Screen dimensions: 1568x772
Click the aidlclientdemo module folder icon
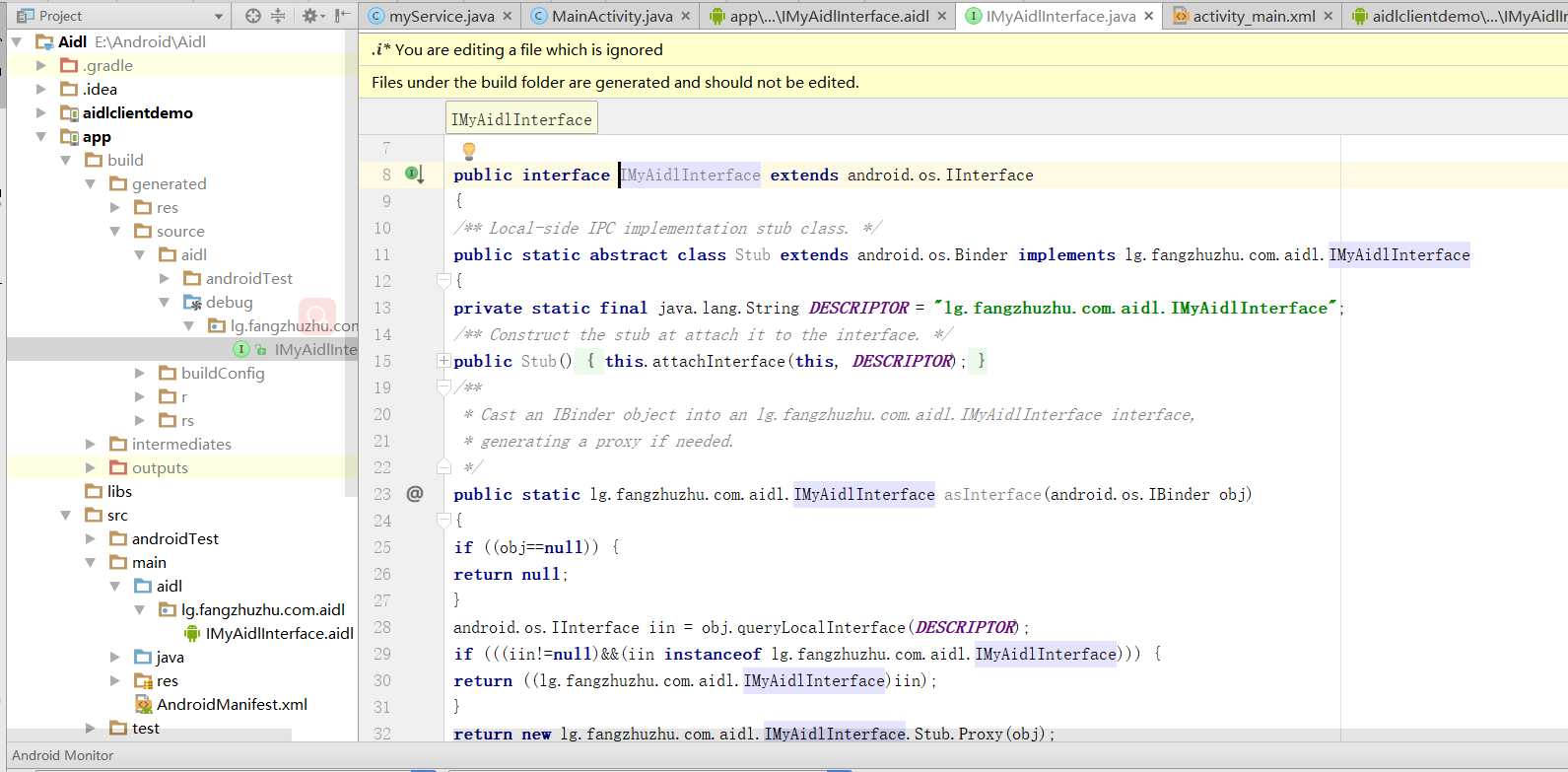click(x=69, y=112)
